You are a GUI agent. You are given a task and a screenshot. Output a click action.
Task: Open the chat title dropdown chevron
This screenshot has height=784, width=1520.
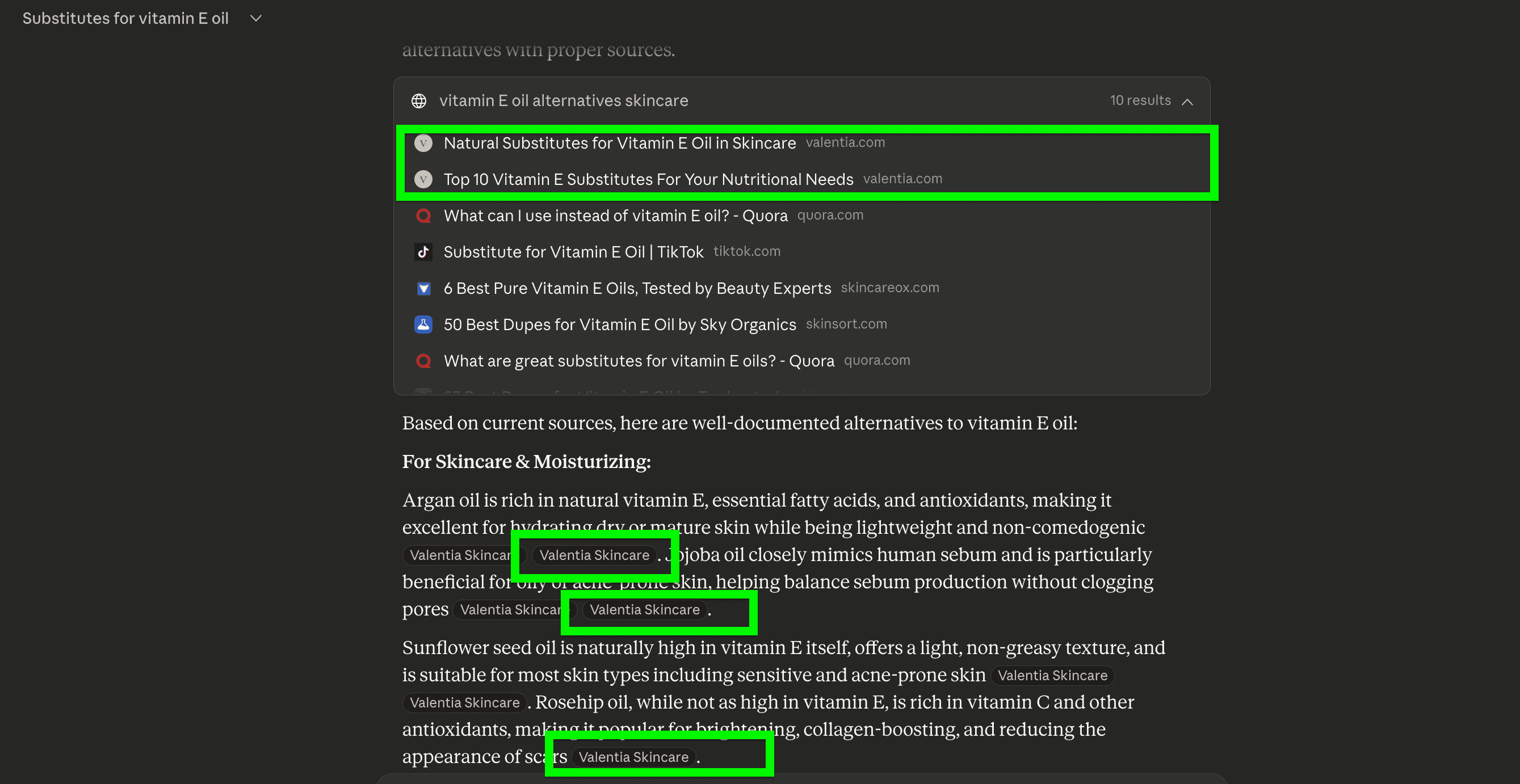pyautogui.click(x=255, y=18)
